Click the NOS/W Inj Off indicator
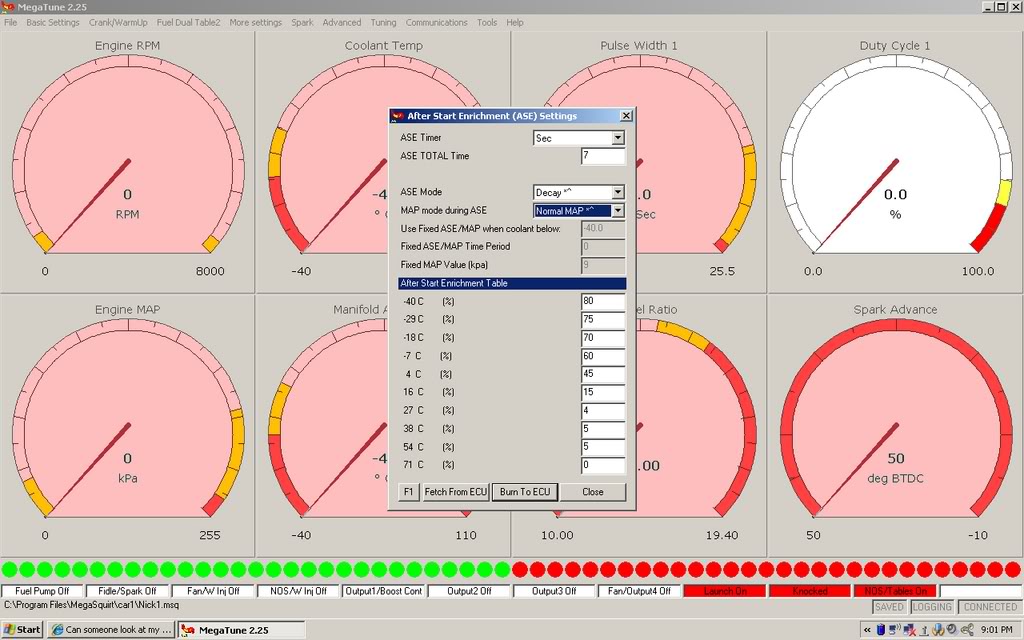The height and width of the screenshot is (640, 1024). tap(298, 591)
